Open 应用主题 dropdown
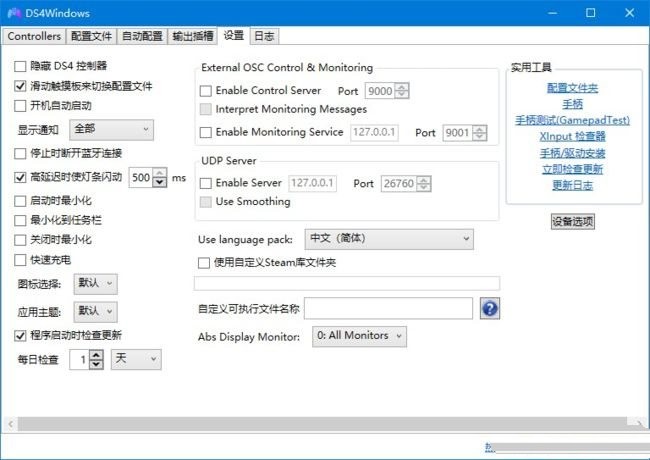The image size is (650, 460). tap(95, 312)
